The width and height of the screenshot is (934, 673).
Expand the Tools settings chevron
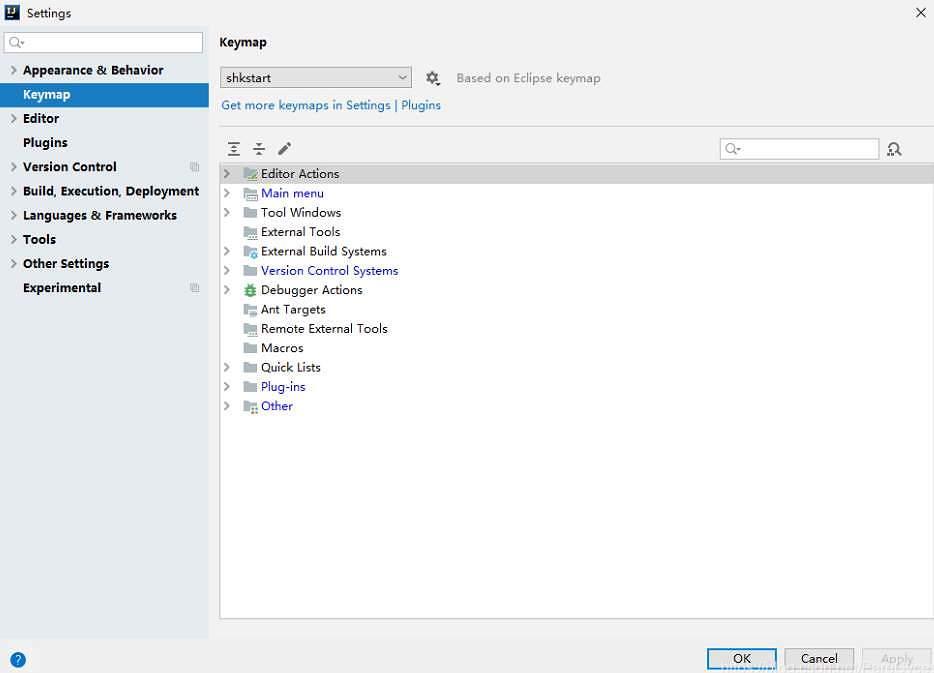[13, 239]
